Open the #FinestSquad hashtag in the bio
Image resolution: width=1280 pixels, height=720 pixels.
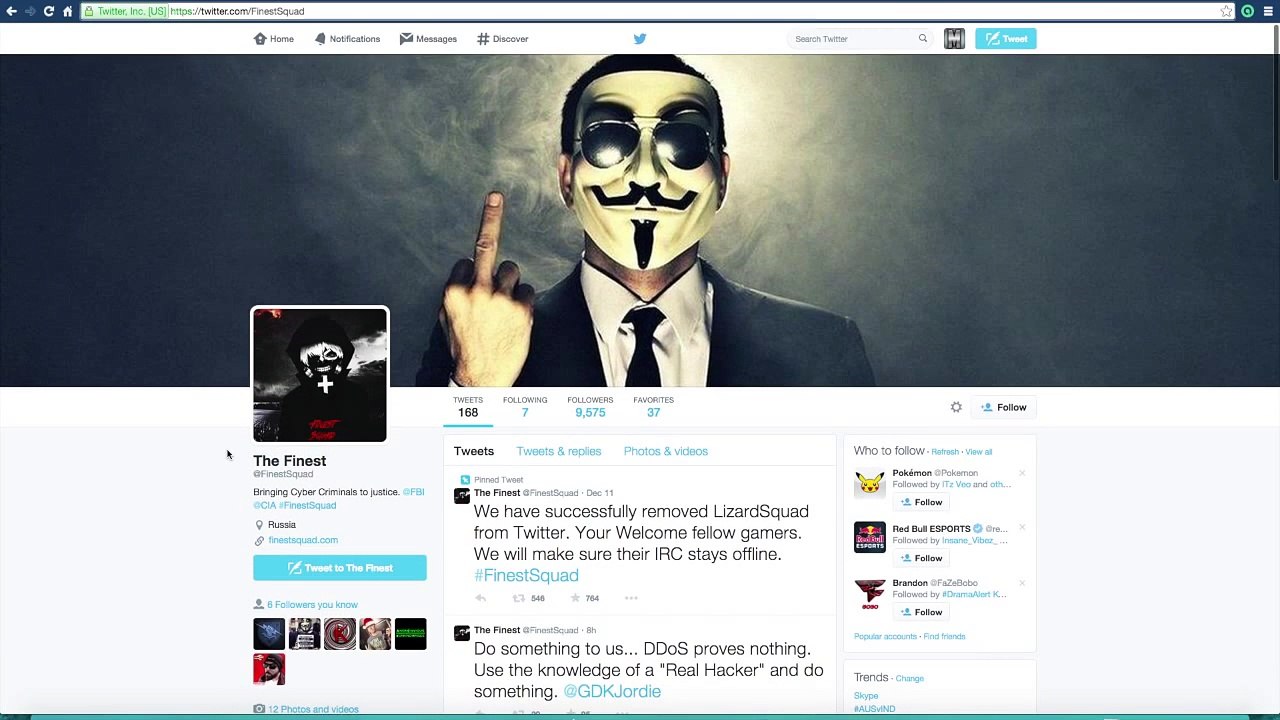307,505
